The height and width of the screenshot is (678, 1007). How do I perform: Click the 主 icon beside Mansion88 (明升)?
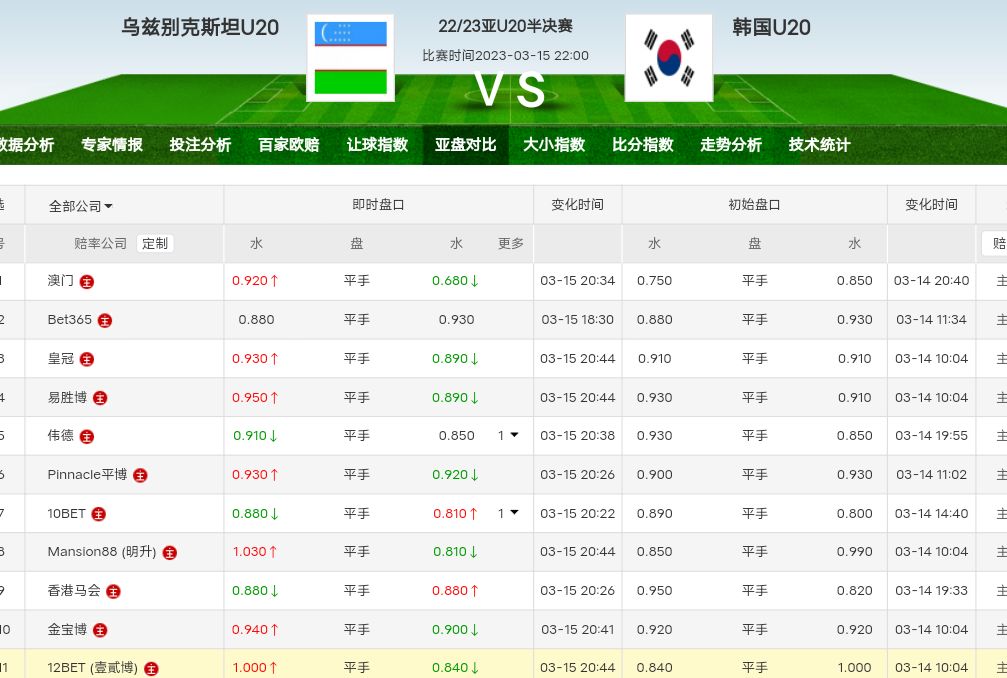(169, 553)
